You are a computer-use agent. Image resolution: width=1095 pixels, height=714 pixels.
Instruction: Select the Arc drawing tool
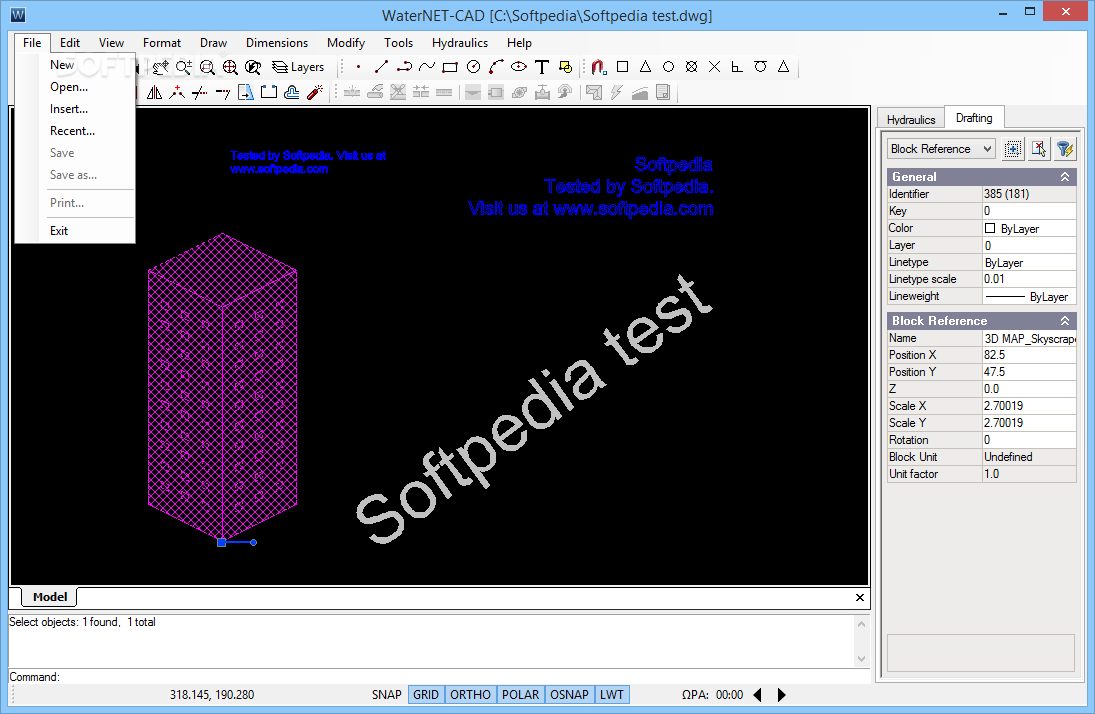pos(496,67)
